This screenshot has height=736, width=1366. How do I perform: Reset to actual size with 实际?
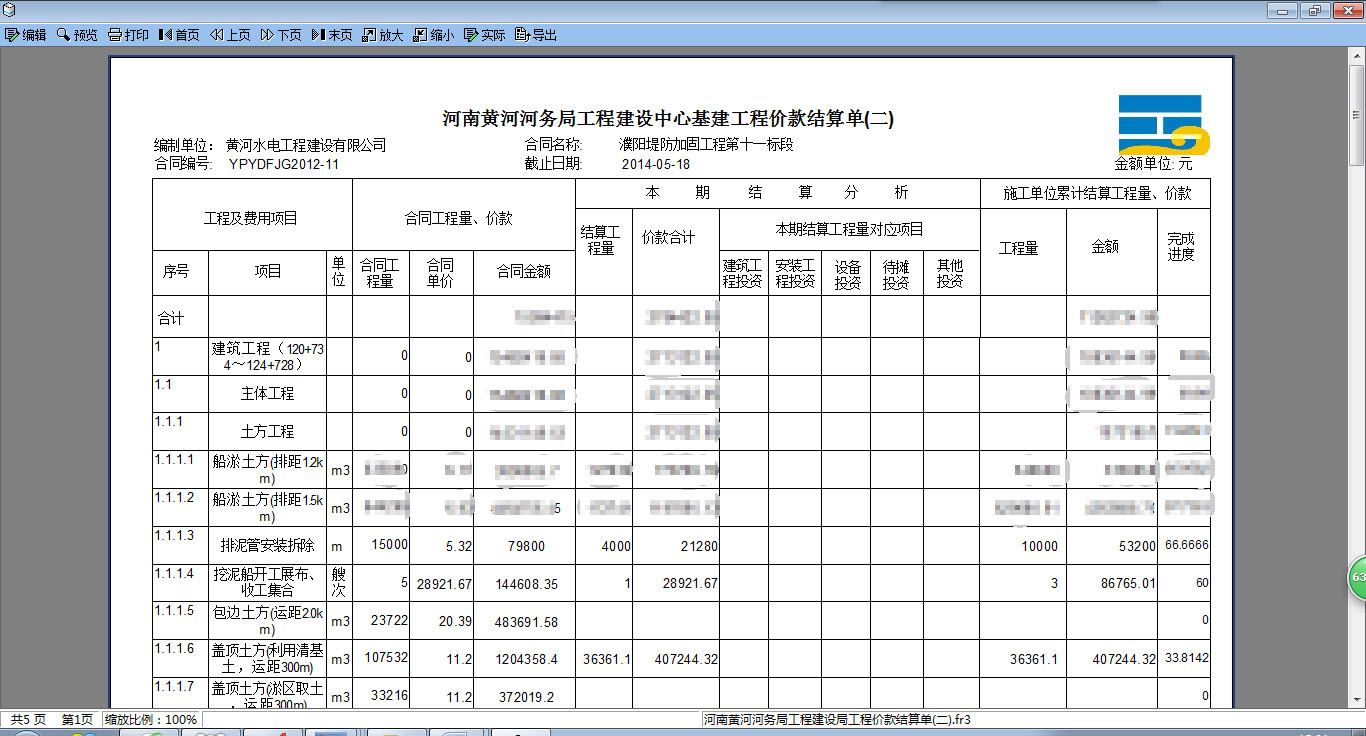[x=485, y=35]
